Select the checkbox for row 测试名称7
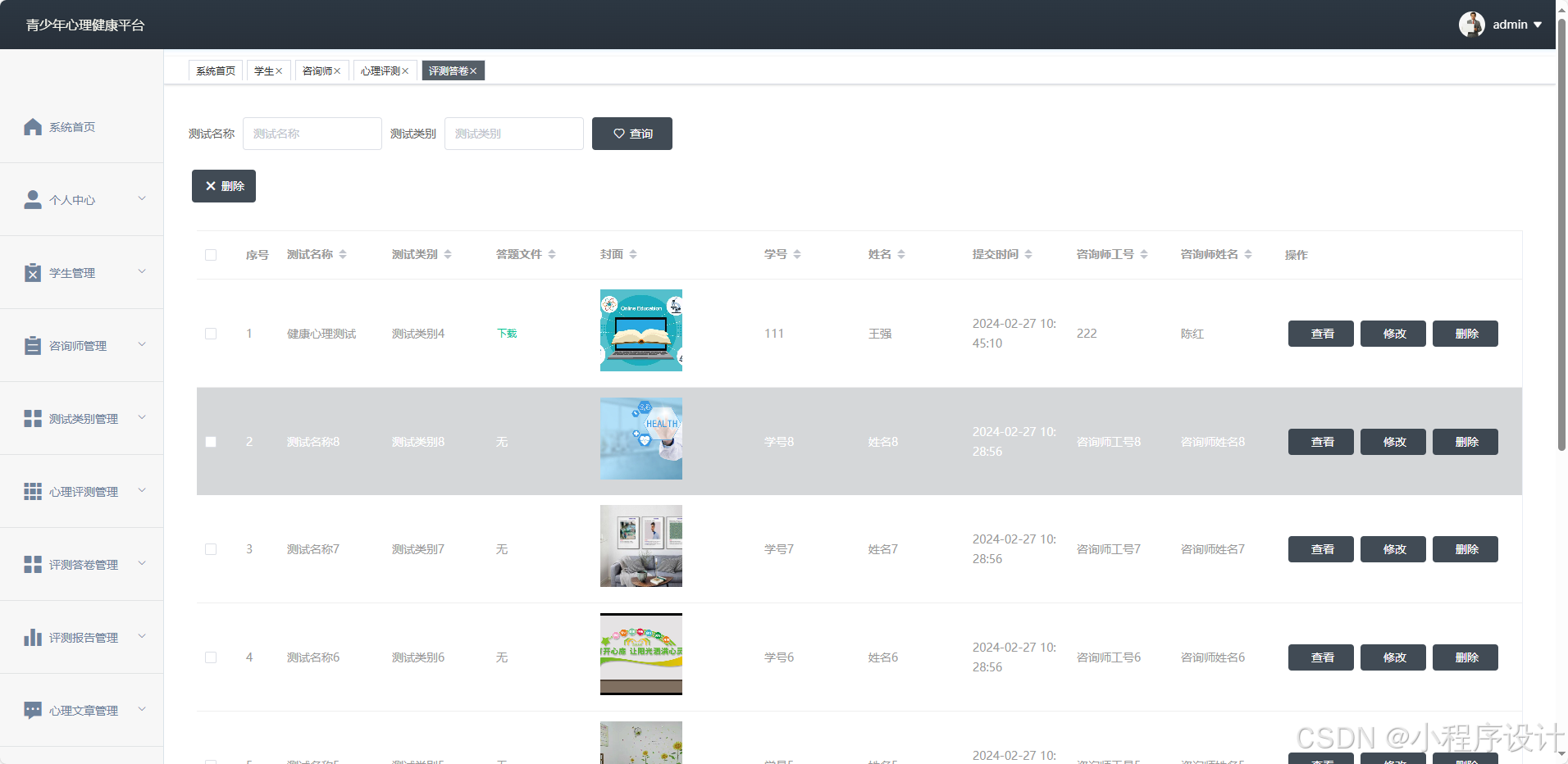Screen dimensions: 1568x764 [x=211, y=549]
